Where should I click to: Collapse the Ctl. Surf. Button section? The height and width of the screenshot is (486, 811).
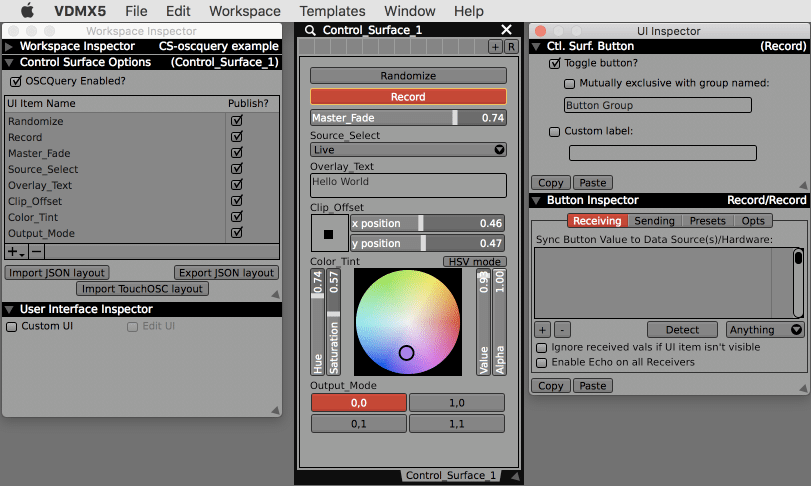click(536, 47)
